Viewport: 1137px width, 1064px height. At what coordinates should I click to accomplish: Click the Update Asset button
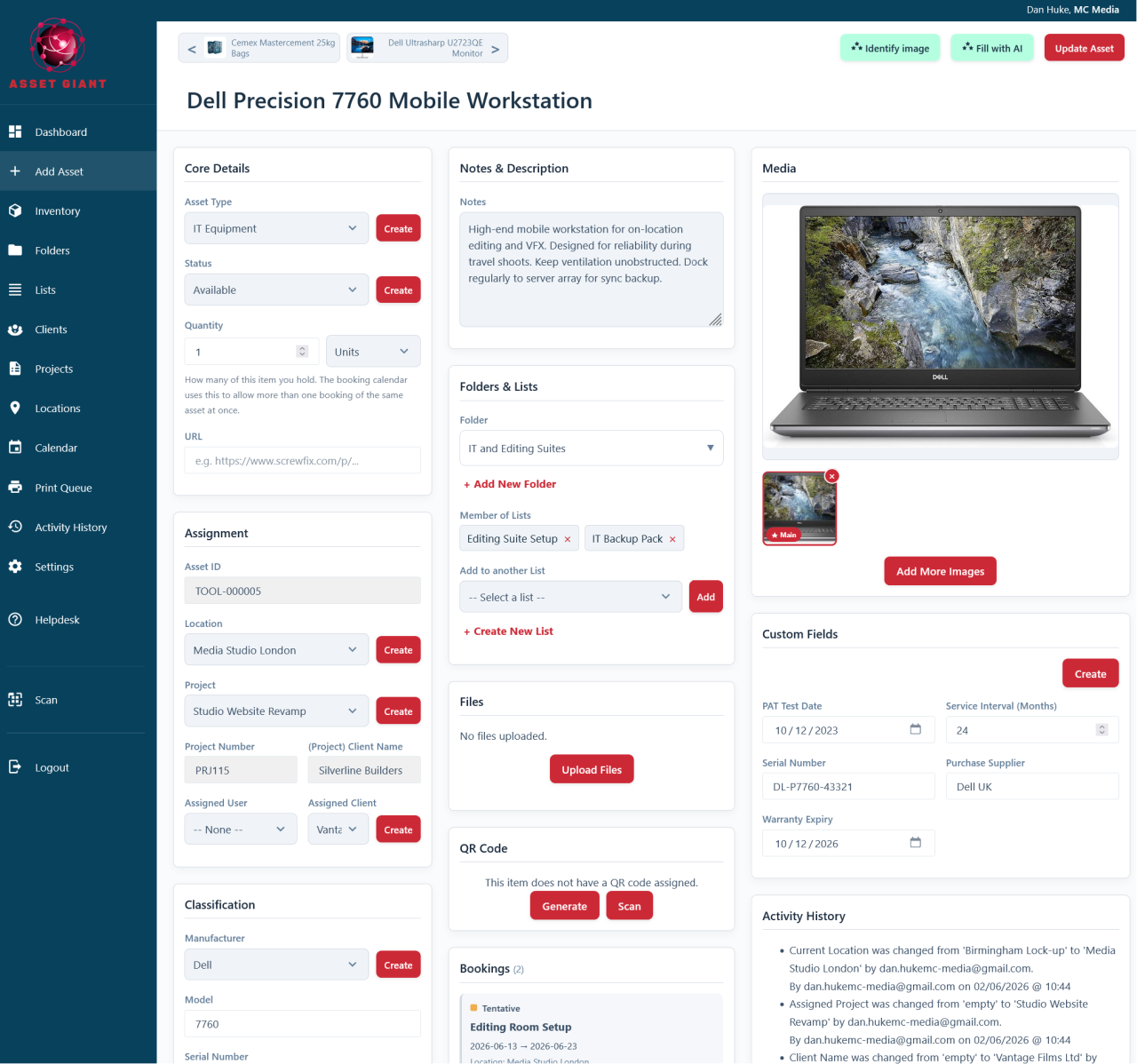tap(1084, 48)
